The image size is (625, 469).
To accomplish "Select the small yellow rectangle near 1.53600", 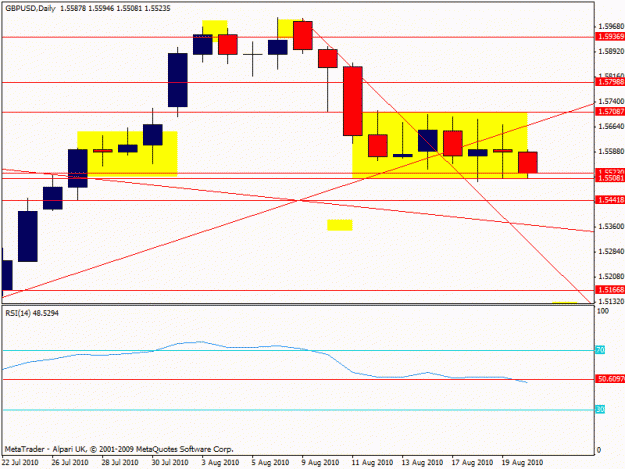I will pyautogui.click(x=340, y=225).
